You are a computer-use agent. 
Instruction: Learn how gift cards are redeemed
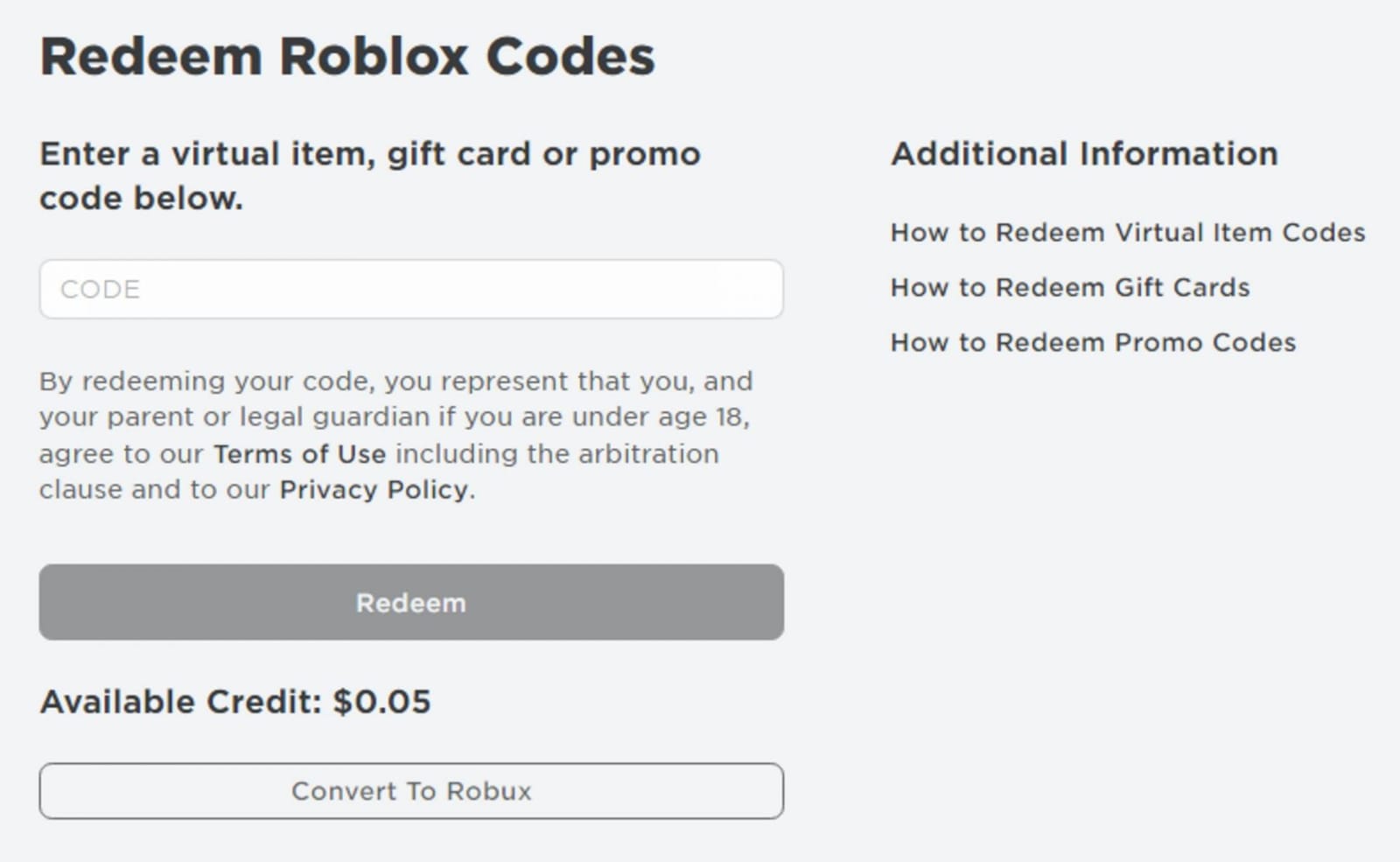[x=1069, y=287]
